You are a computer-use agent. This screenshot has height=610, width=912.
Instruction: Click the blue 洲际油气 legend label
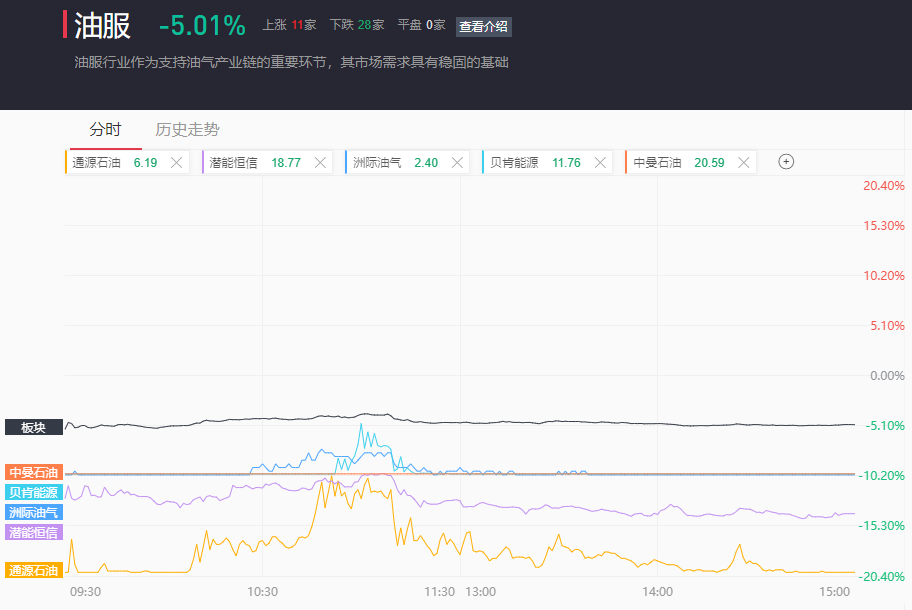tap(34, 512)
